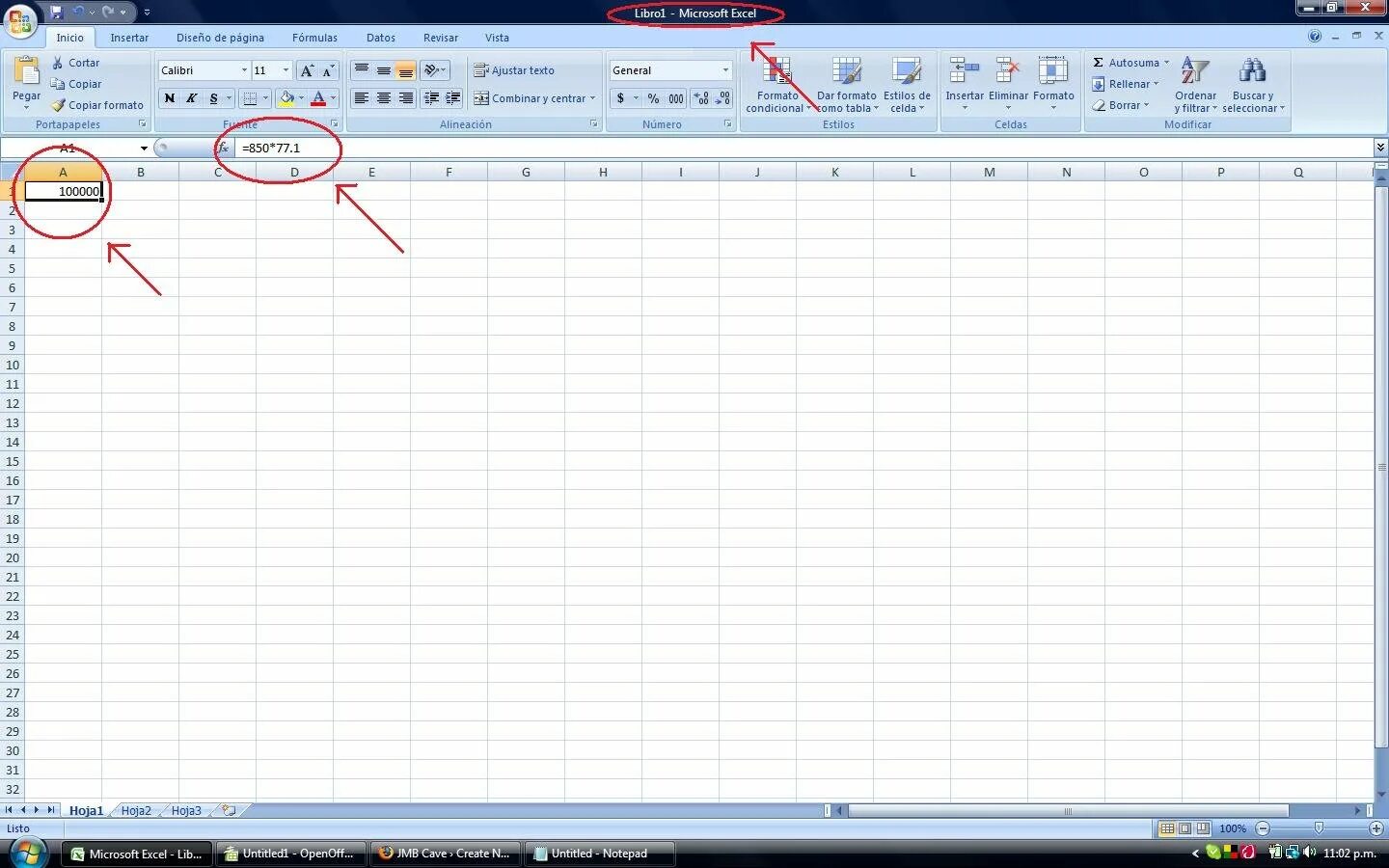
Task: Open Formato cells menu
Action: [1053, 83]
